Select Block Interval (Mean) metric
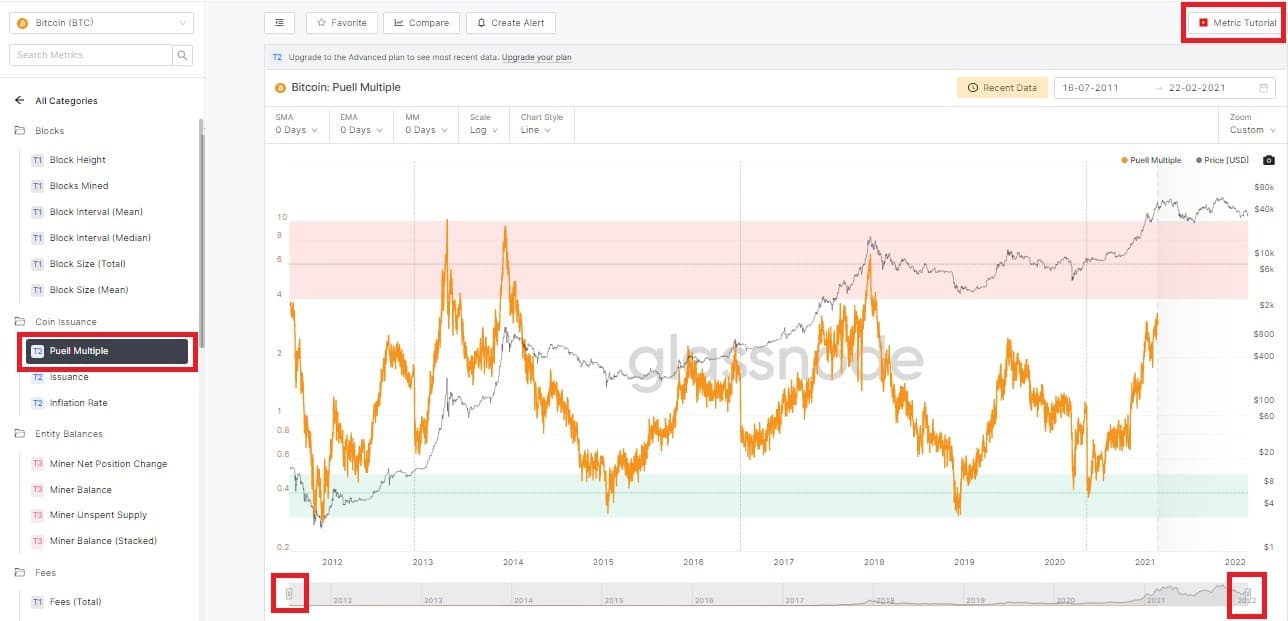This screenshot has width=1288, height=621. [x=96, y=212]
